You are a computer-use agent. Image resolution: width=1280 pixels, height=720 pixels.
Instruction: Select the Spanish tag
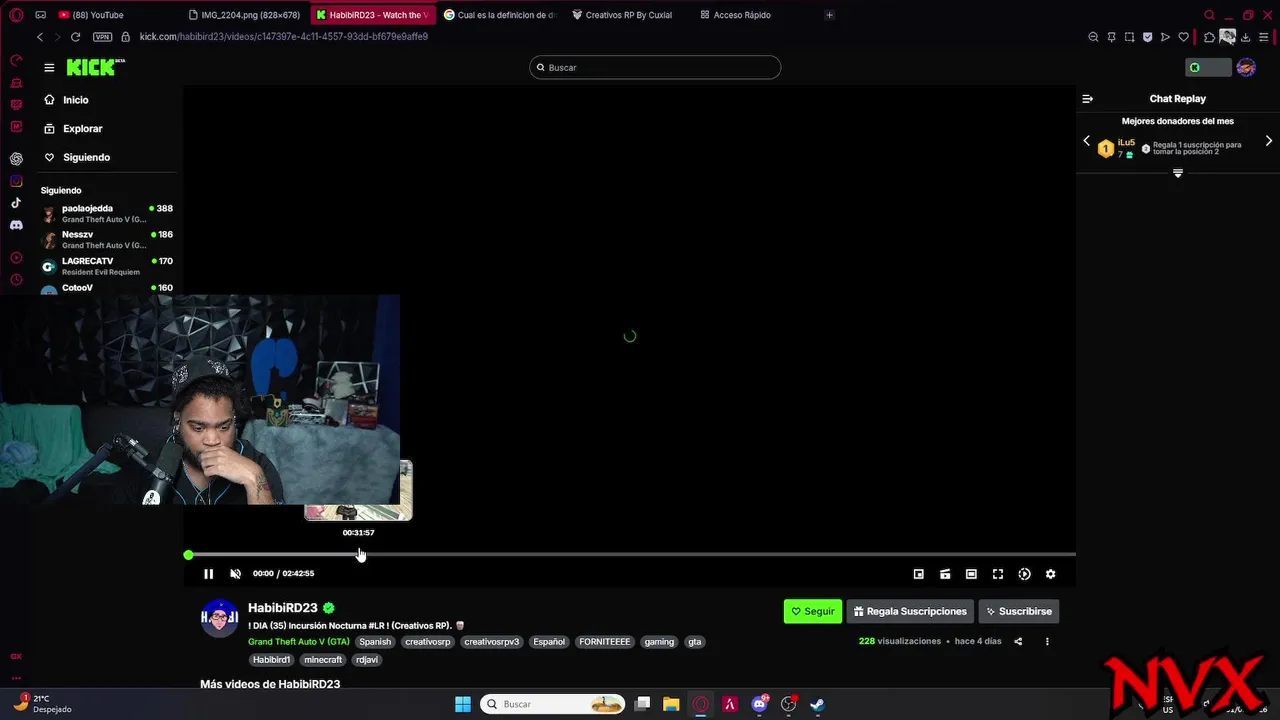[375, 642]
